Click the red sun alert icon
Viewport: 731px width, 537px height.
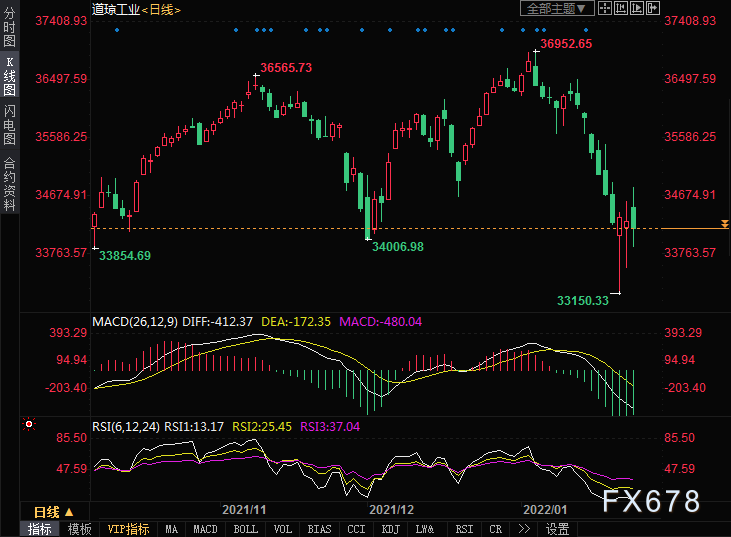point(29,424)
